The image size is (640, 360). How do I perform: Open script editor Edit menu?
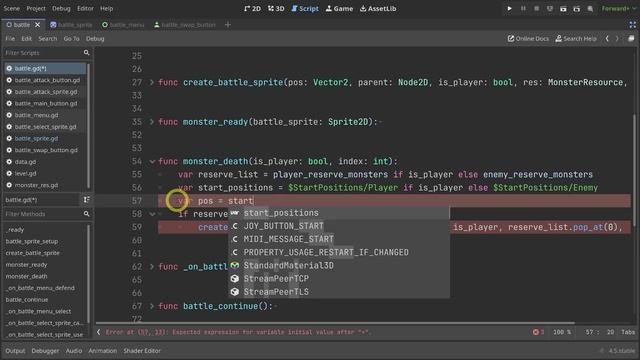[27, 39]
